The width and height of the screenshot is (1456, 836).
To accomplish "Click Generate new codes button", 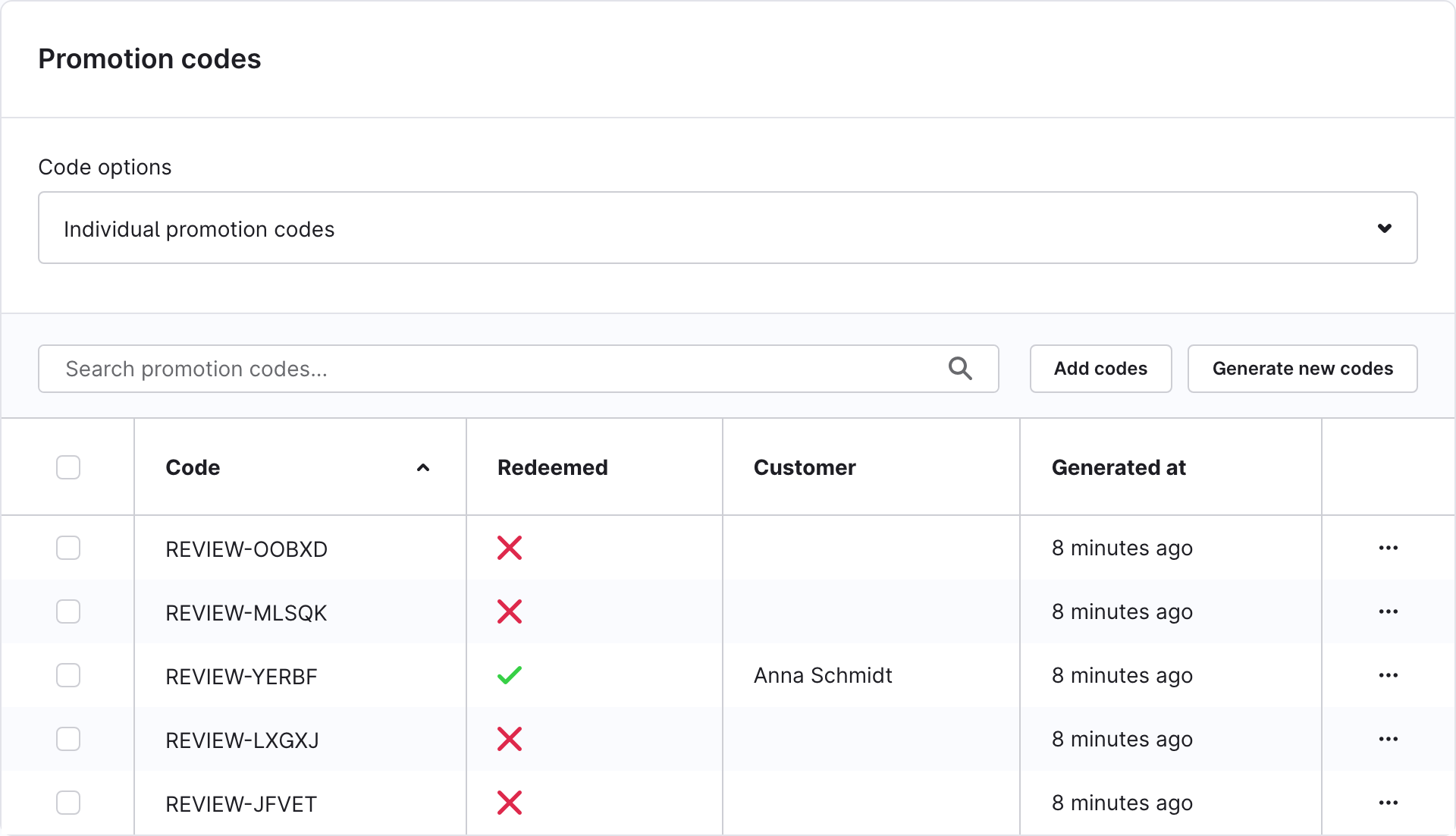I will [x=1302, y=369].
